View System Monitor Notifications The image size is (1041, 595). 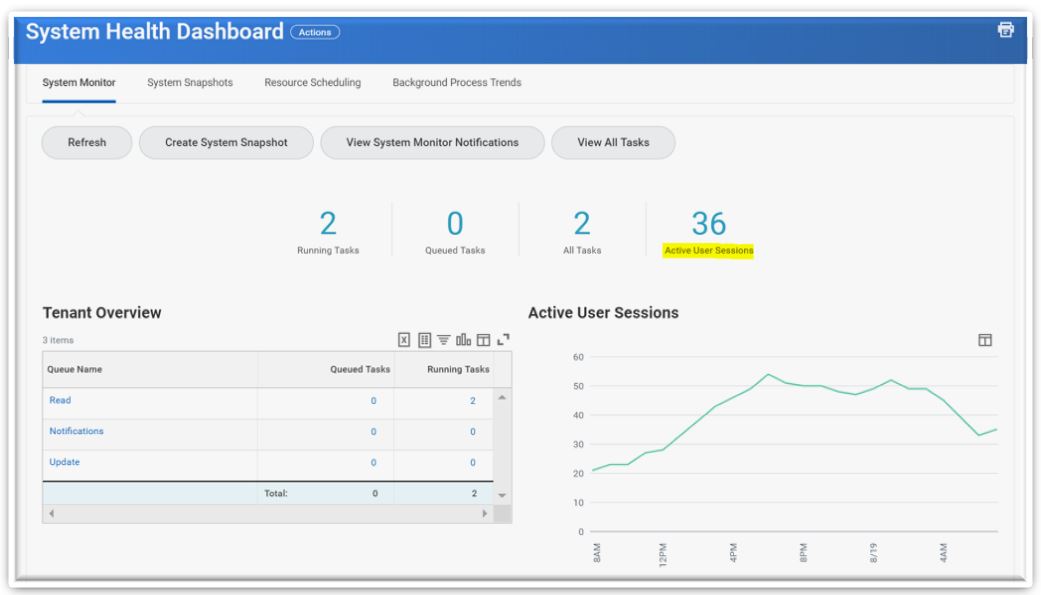[430, 142]
